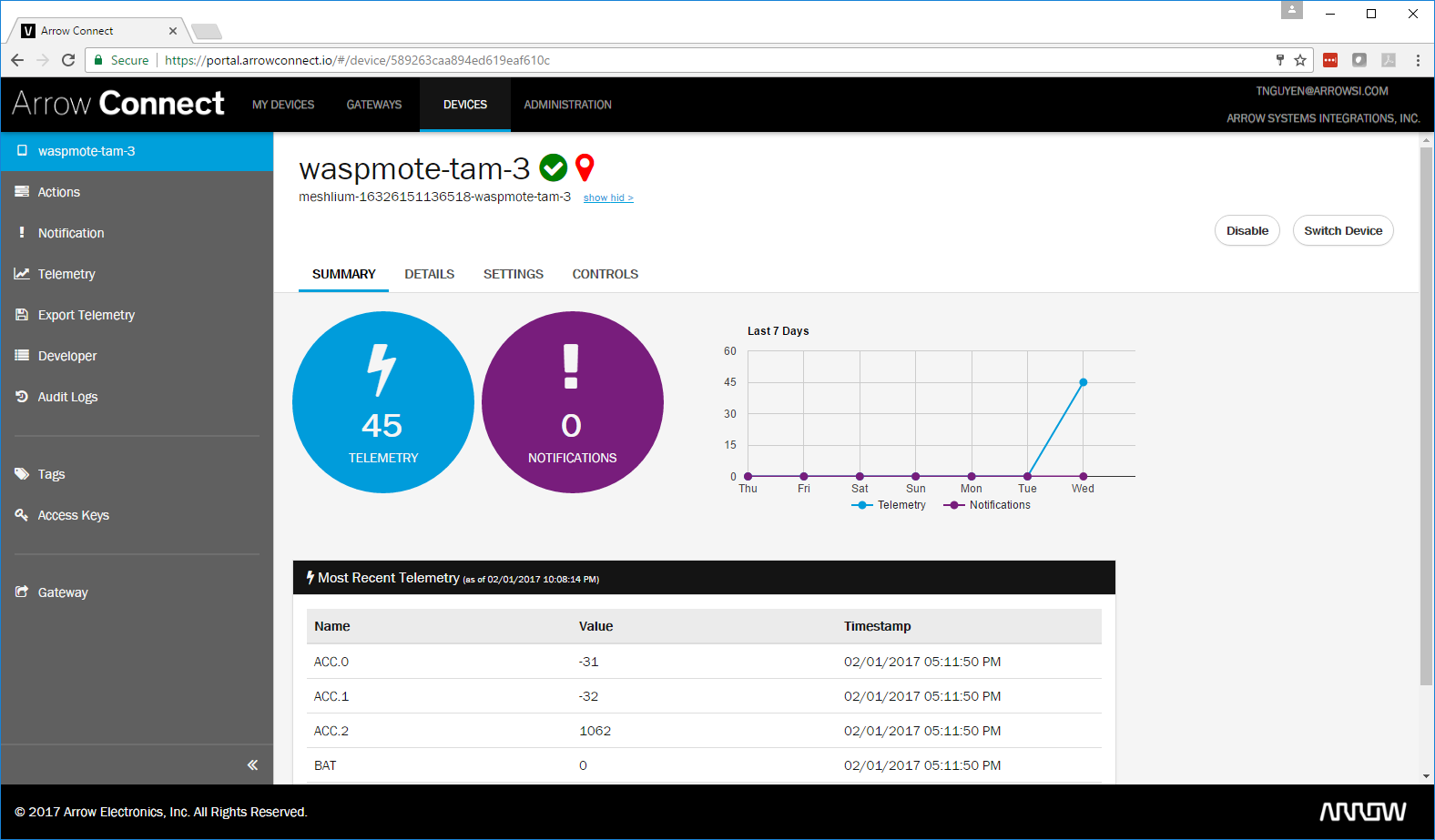Switch to the DETAILS tab
The width and height of the screenshot is (1435, 840).
click(429, 274)
